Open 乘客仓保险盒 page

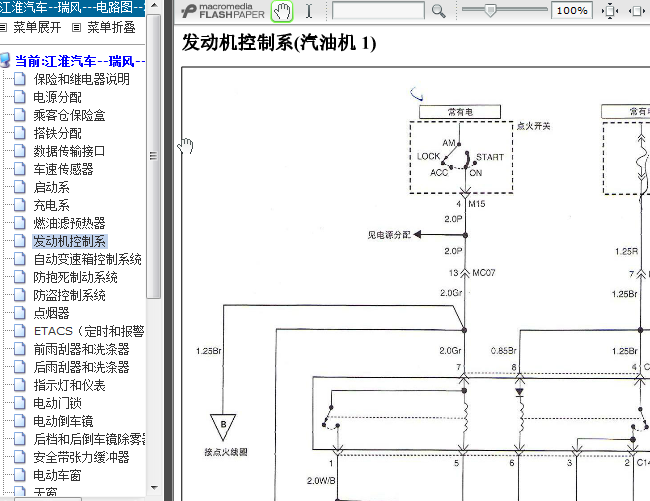pyautogui.click(x=69, y=115)
